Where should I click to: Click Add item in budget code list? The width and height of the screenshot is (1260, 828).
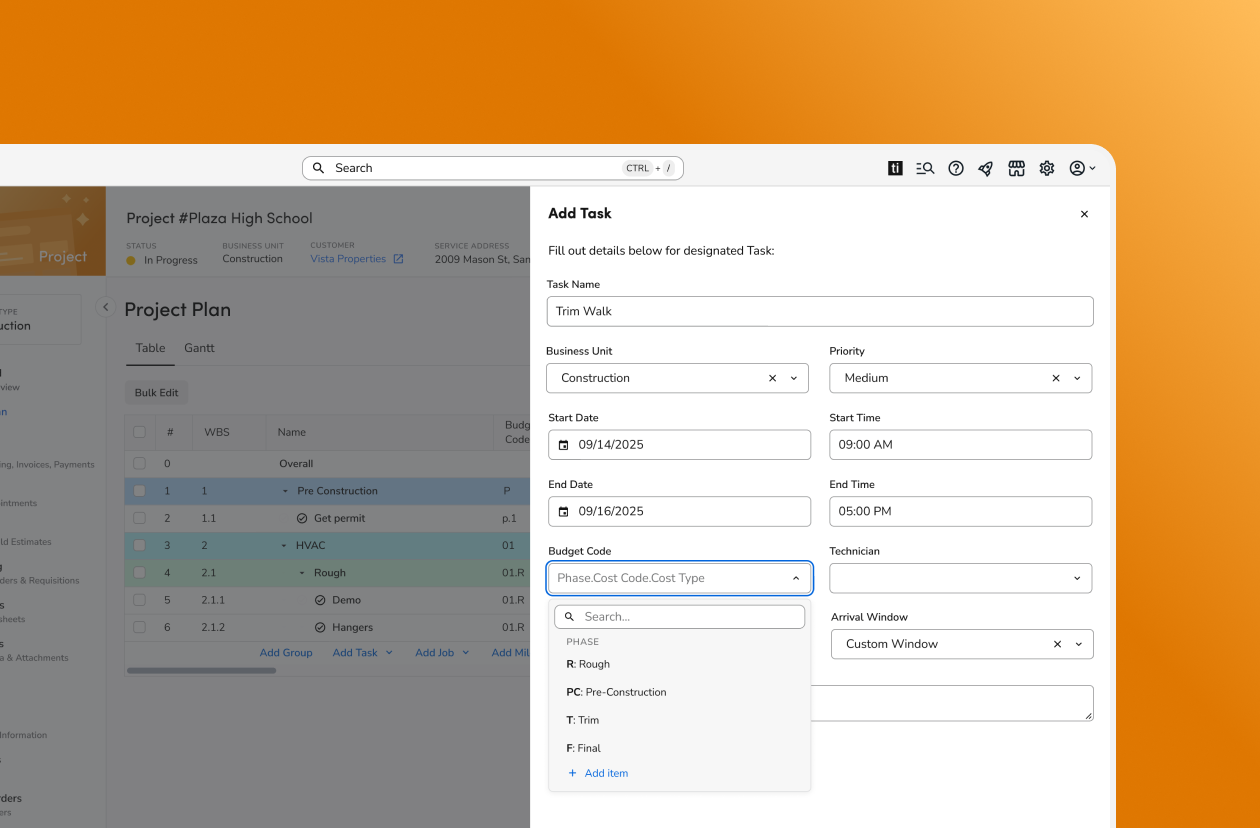[x=606, y=773]
